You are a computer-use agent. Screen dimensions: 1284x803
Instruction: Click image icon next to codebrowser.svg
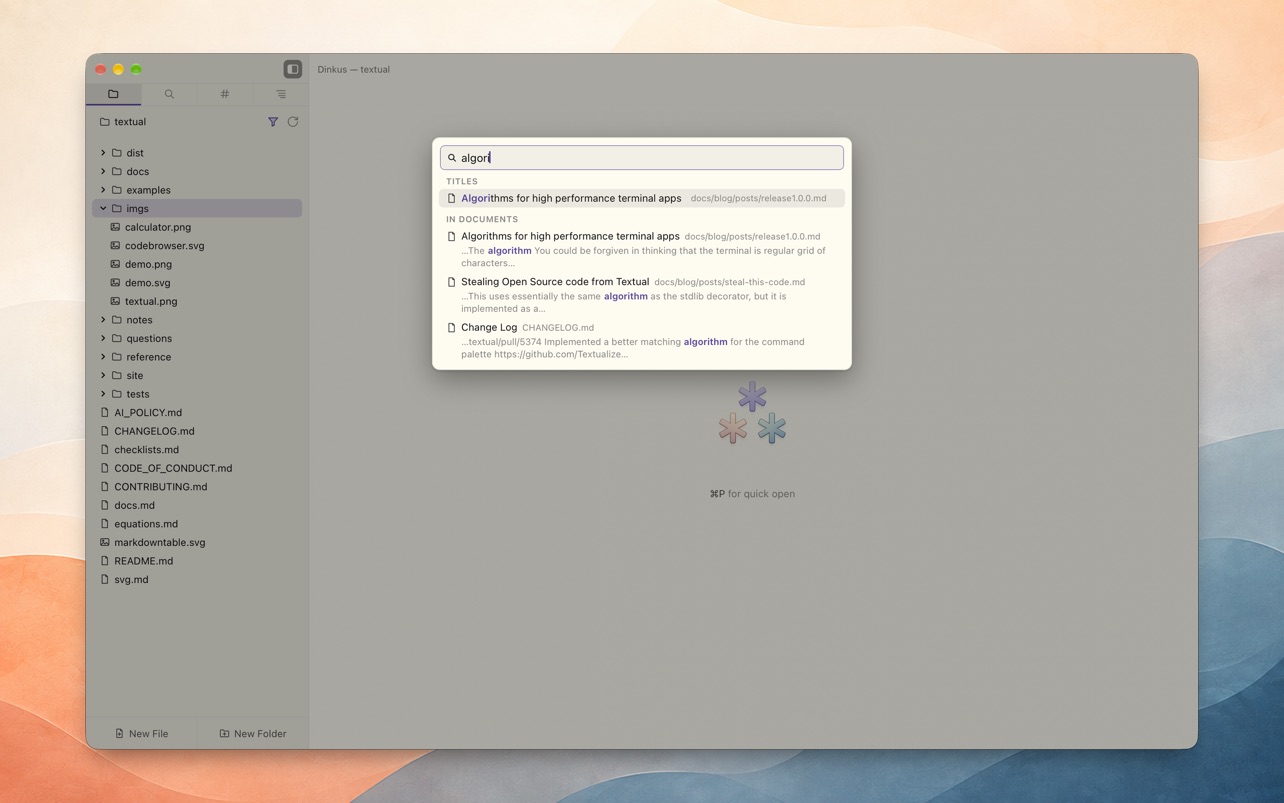115,245
